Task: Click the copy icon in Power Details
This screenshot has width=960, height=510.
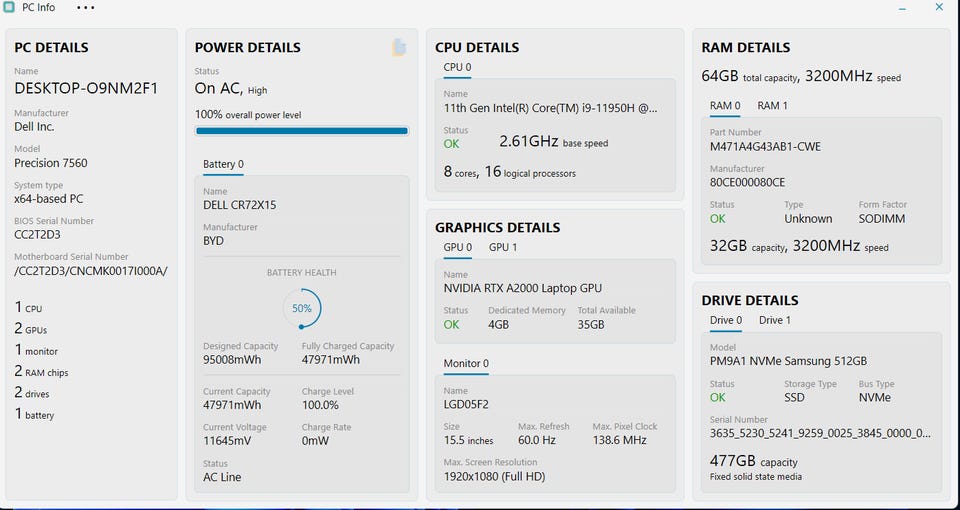Action: point(399,48)
